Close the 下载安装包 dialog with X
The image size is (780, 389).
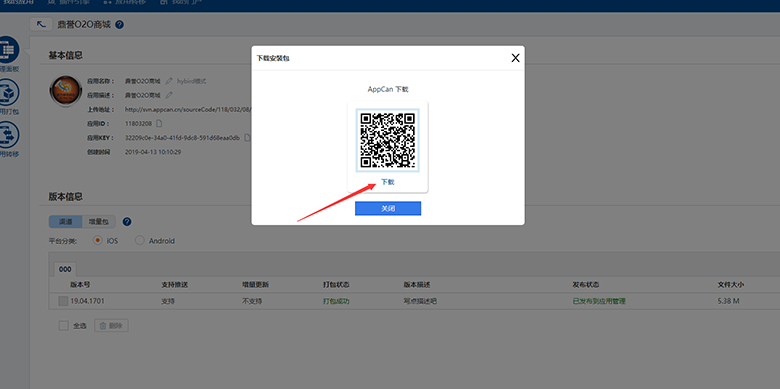(515, 58)
